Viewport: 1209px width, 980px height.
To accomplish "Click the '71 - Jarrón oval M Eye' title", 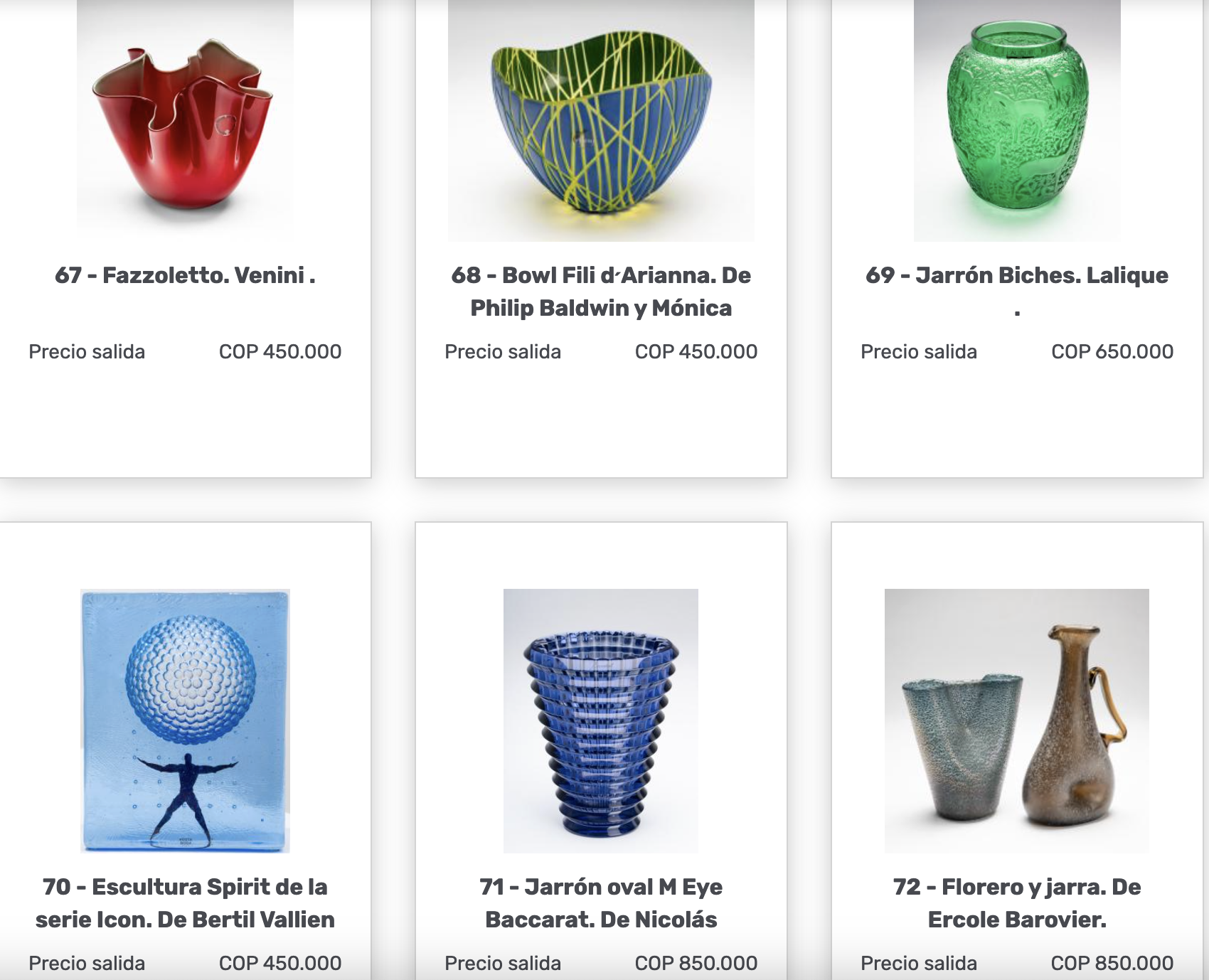I will 601,903.
